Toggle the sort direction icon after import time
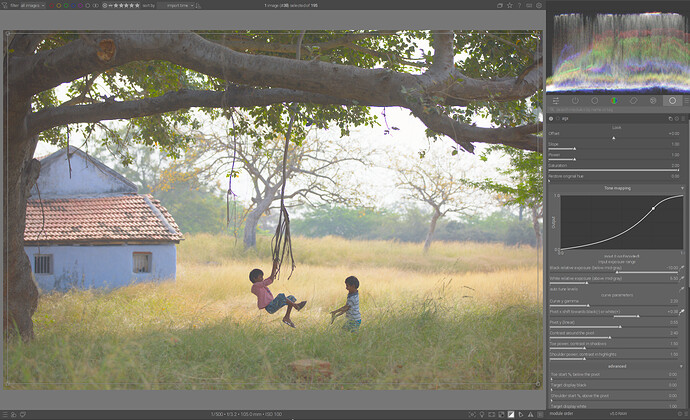This screenshot has width=690, height=420. 198,5
